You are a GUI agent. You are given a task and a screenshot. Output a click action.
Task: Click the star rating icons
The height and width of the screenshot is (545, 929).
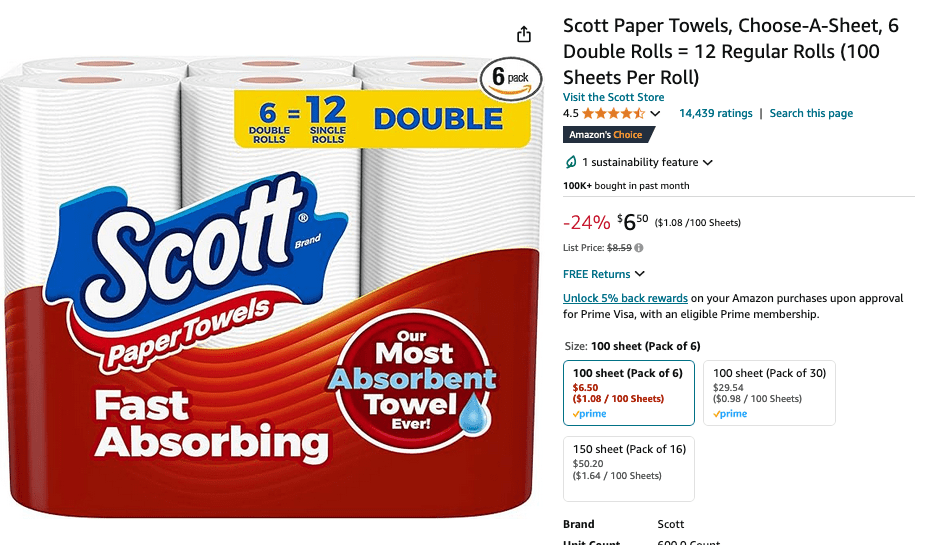(x=613, y=113)
